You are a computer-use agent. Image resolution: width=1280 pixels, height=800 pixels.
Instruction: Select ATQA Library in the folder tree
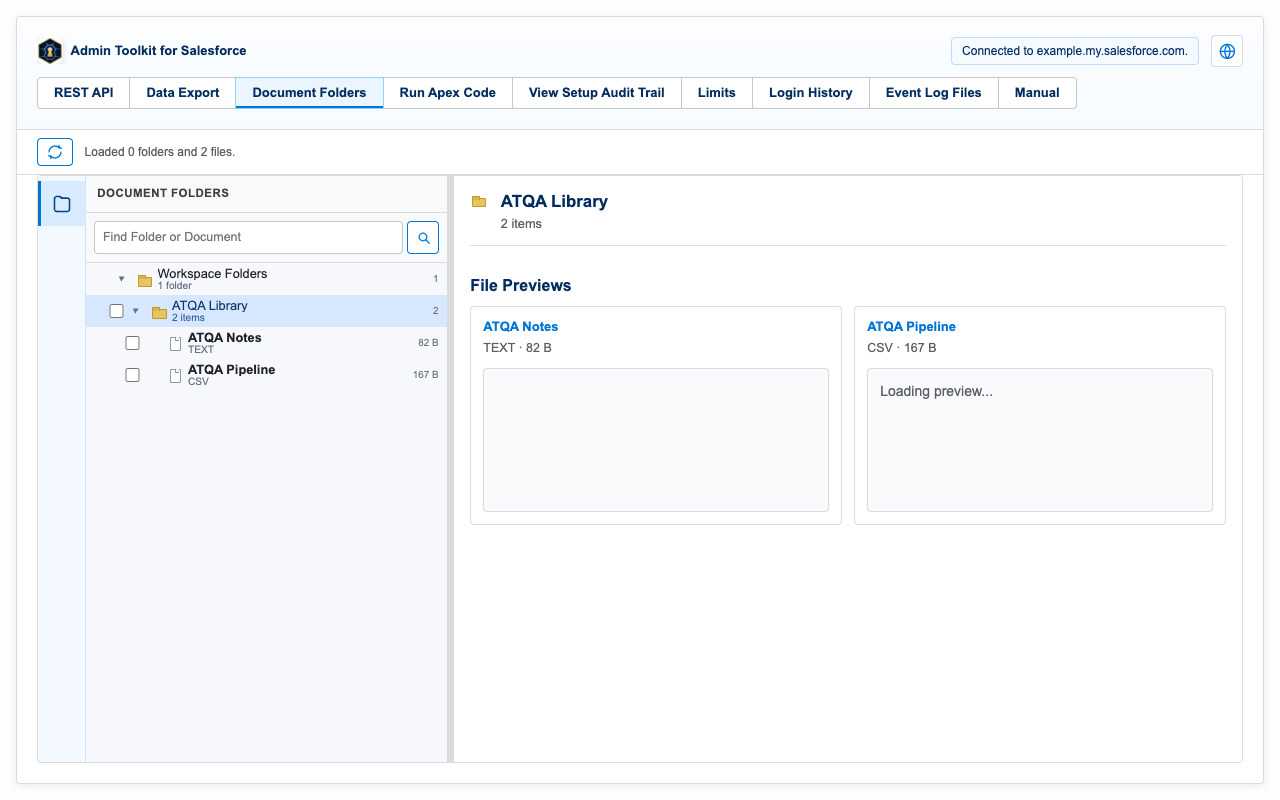coord(266,311)
